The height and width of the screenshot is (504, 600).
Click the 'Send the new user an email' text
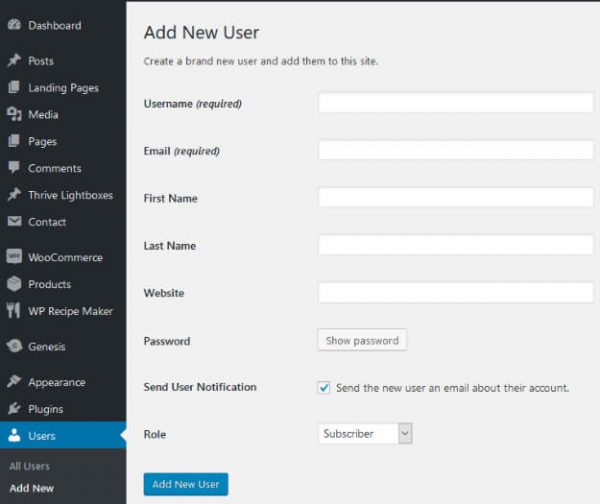(x=452, y=388)
